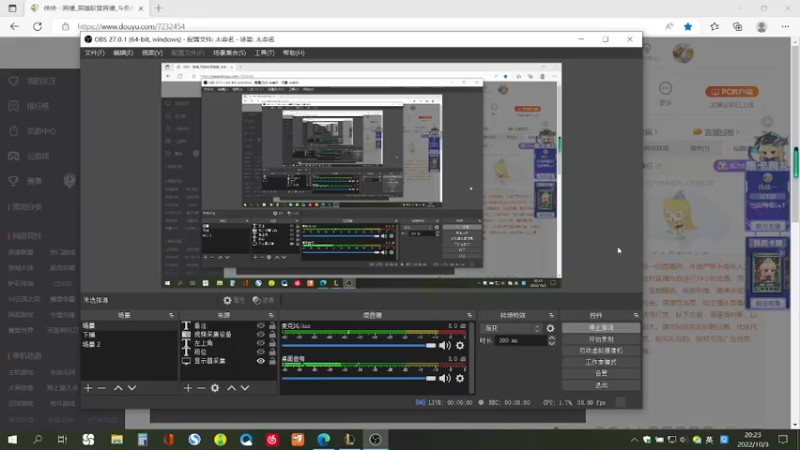Screen dimensions: 800x450
Task: Move the source down with the down arrow in the 来源 panel
Action: click(x=245, y=388)
